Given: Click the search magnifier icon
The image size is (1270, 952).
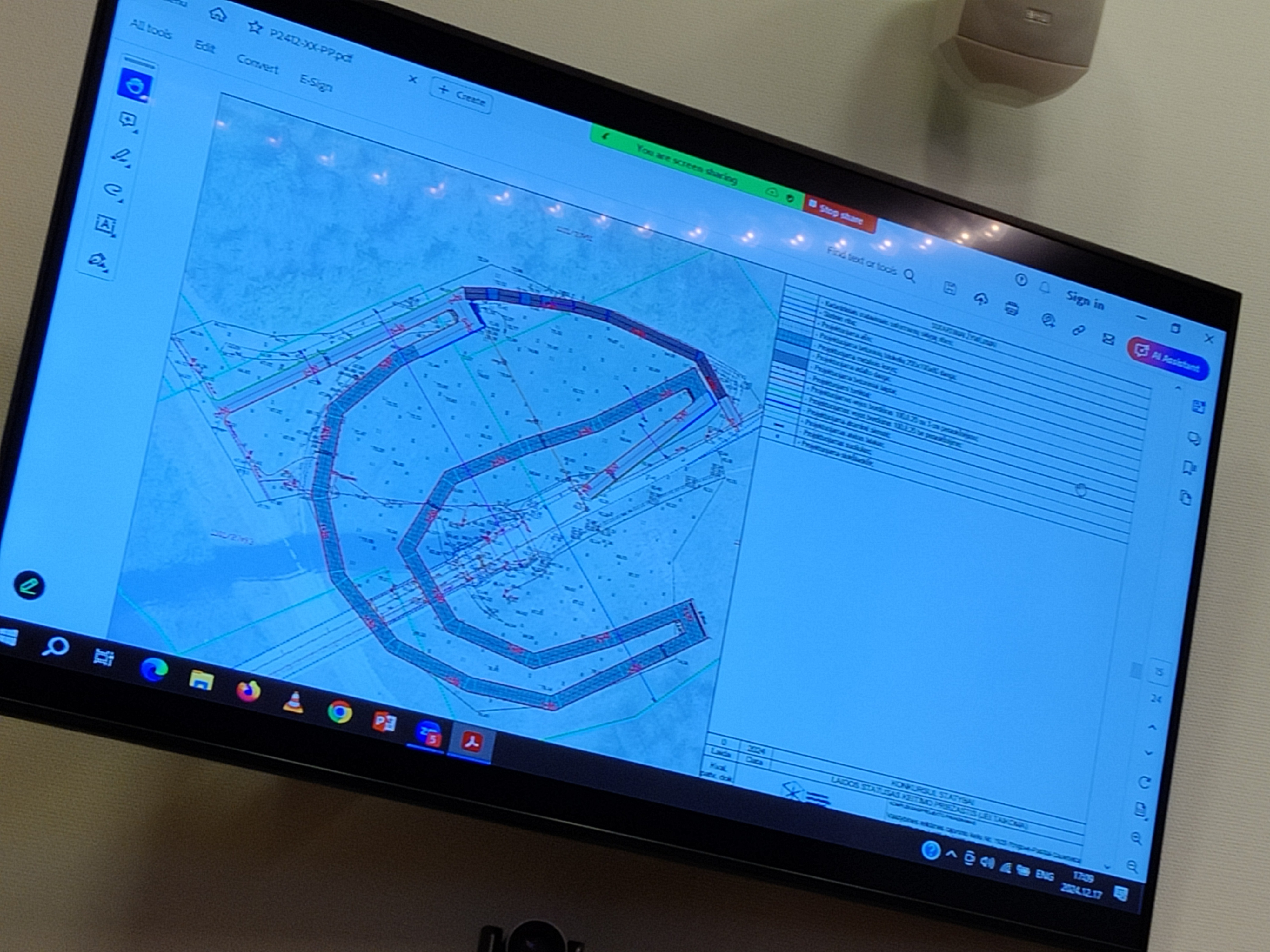Looking at the screenshot, I should click(x=909, y=275).
